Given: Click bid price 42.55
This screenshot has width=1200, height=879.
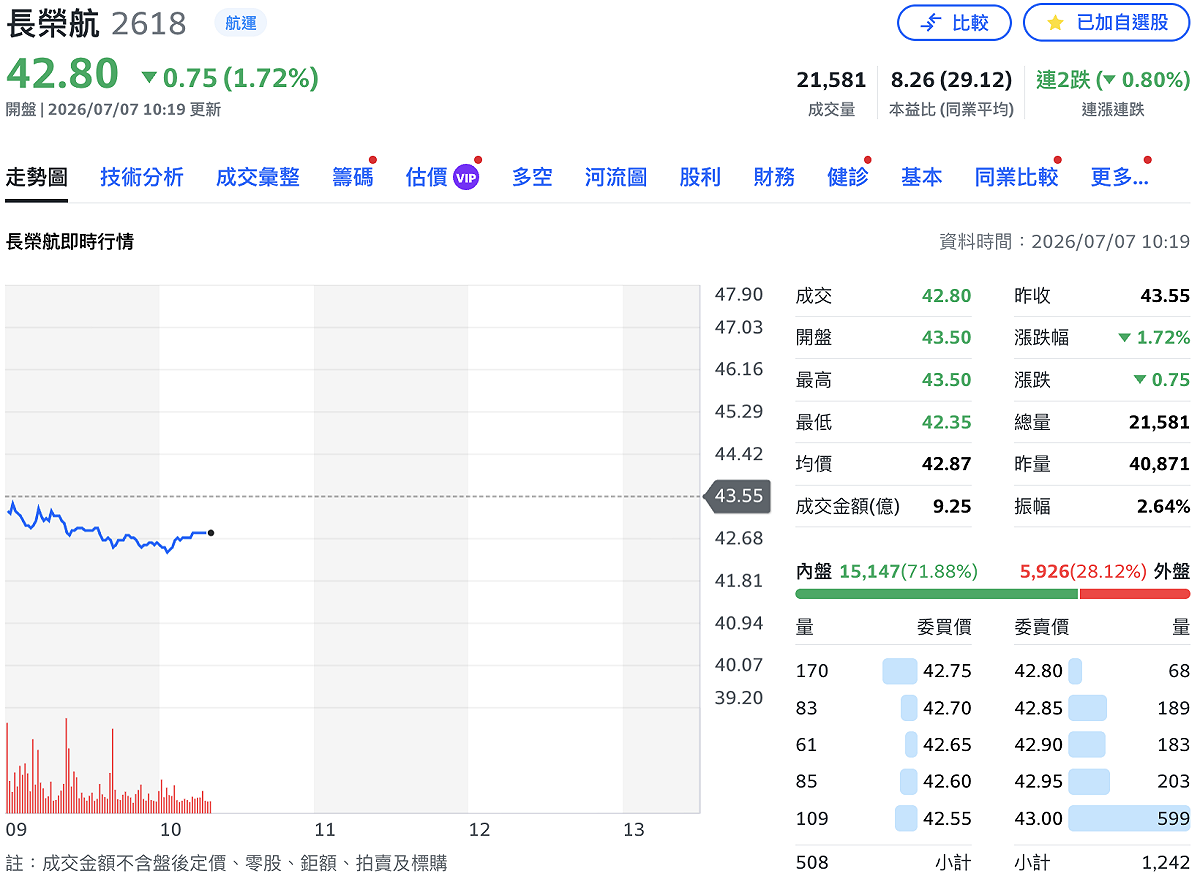Looking at the screenshot, I should point(947,818).
